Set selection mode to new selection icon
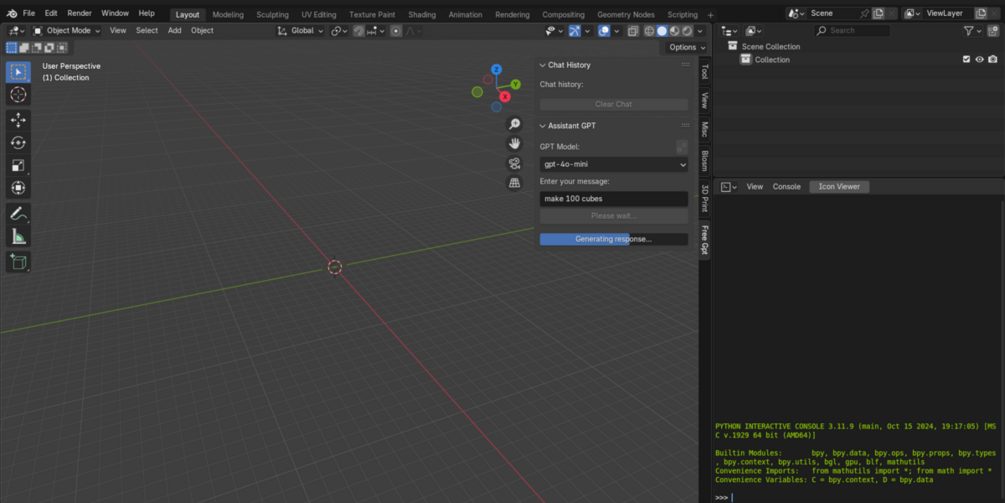 12,47
